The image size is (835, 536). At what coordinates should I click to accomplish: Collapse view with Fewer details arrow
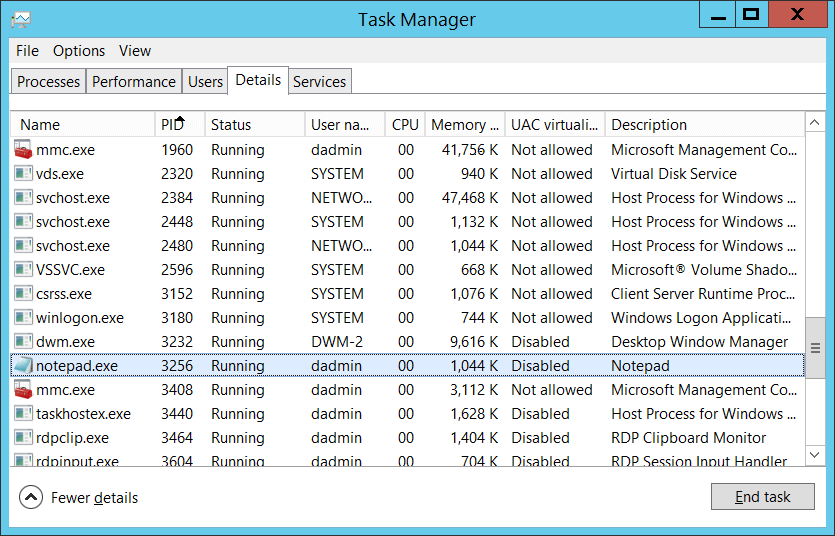(x=31, y=497)
